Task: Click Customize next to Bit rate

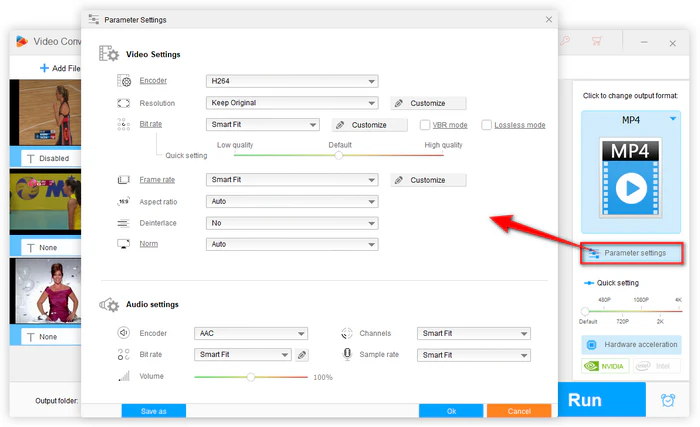Action: 370,125
